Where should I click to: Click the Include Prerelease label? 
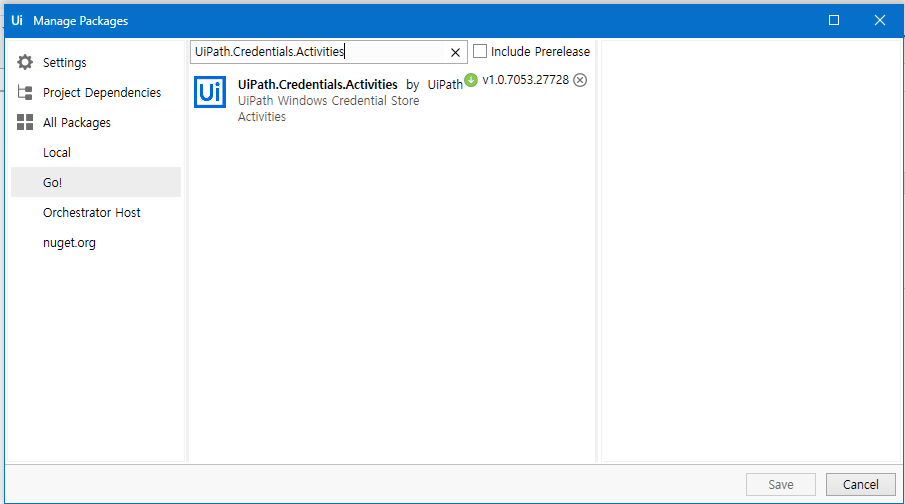pos(540,51)
